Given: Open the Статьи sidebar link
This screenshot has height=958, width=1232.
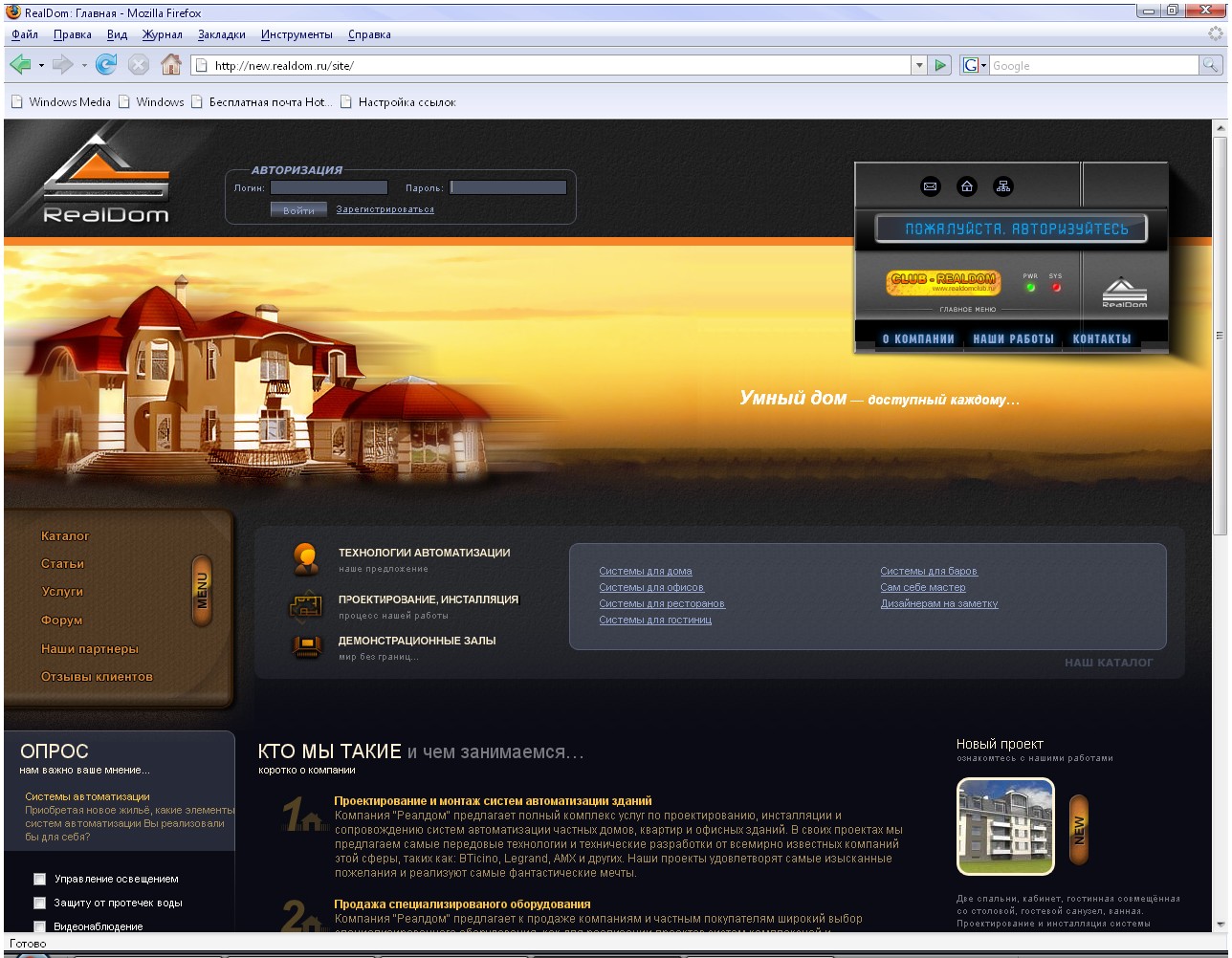Looking at the screenshot, I should pos(62,564).
